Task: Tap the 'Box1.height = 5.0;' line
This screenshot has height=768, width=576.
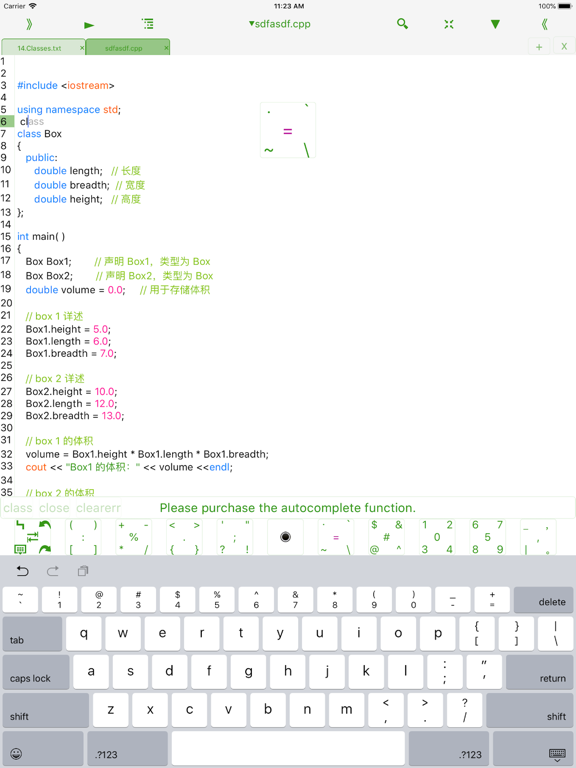Action: pyautogui.click(x=68, y=329)
